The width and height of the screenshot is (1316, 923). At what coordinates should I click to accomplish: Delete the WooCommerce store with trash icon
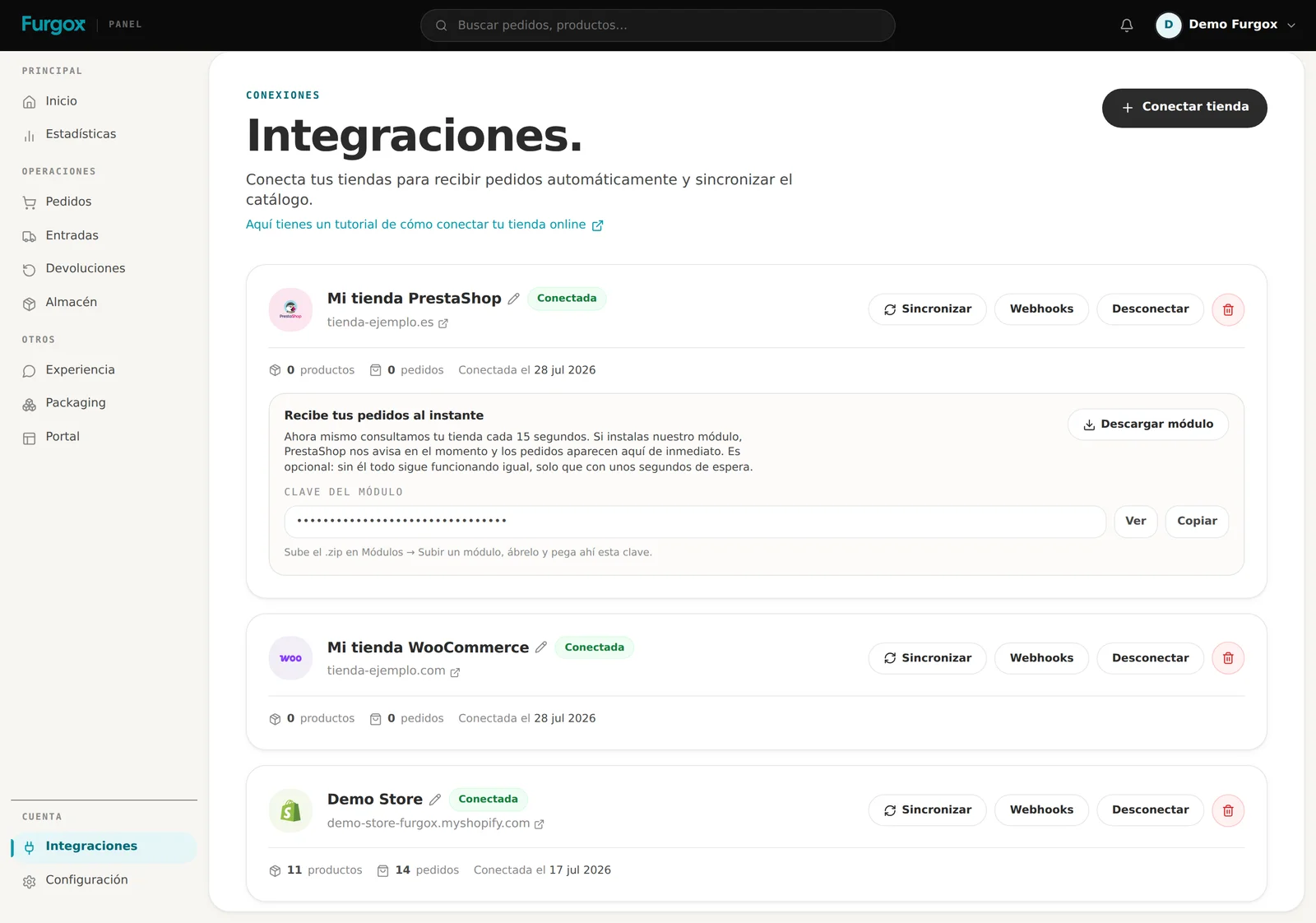[1228, 658]
